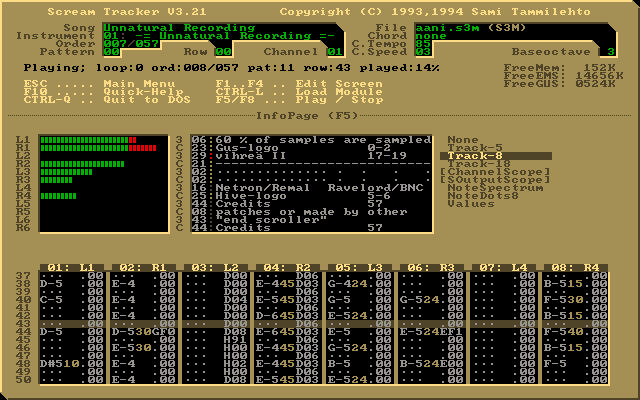
Task: Click sample row '60 % of samples are sampled'
Action: tap(311, 140)
